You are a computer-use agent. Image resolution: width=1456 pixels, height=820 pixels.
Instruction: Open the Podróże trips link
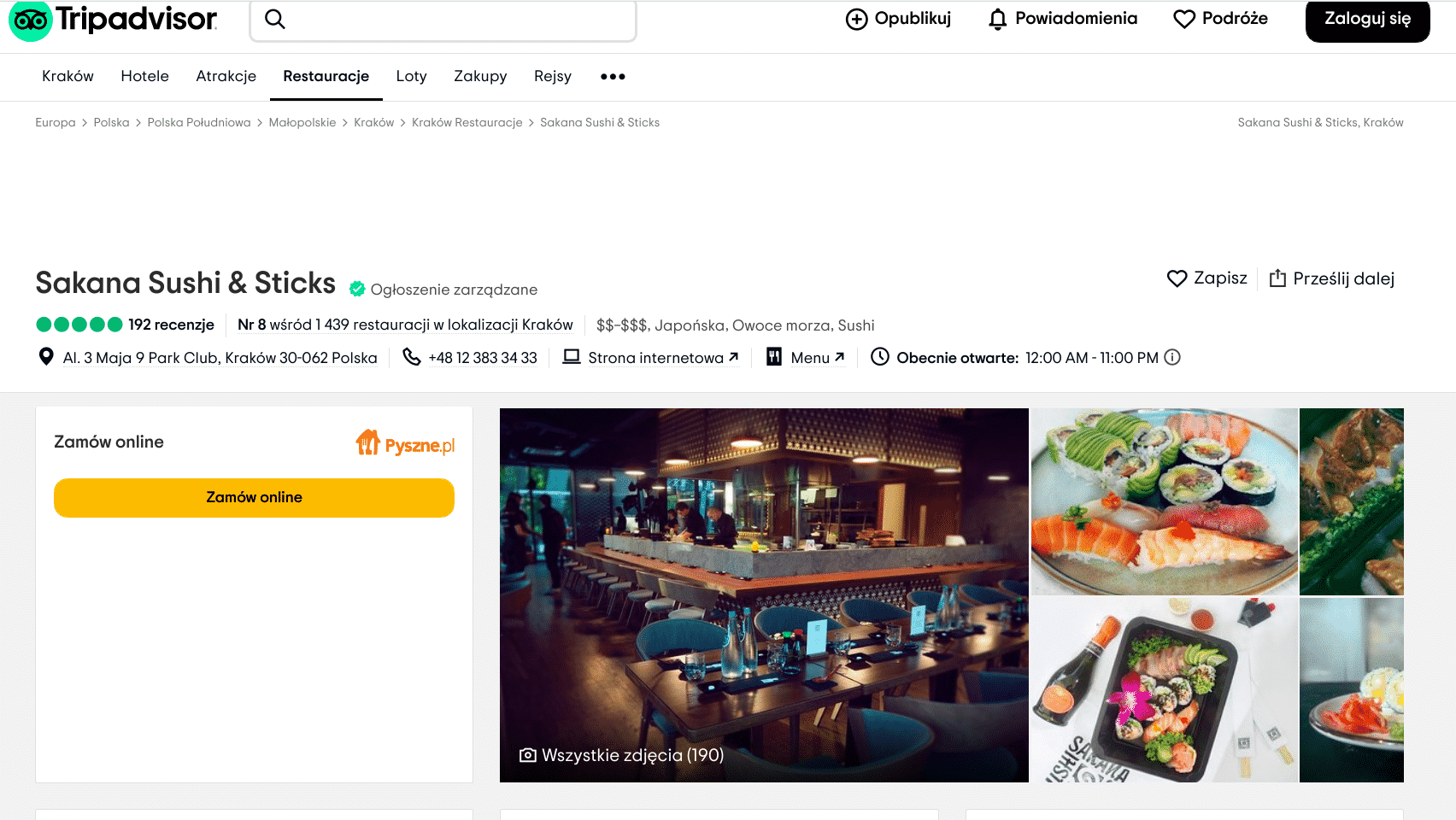[1220, 19]
